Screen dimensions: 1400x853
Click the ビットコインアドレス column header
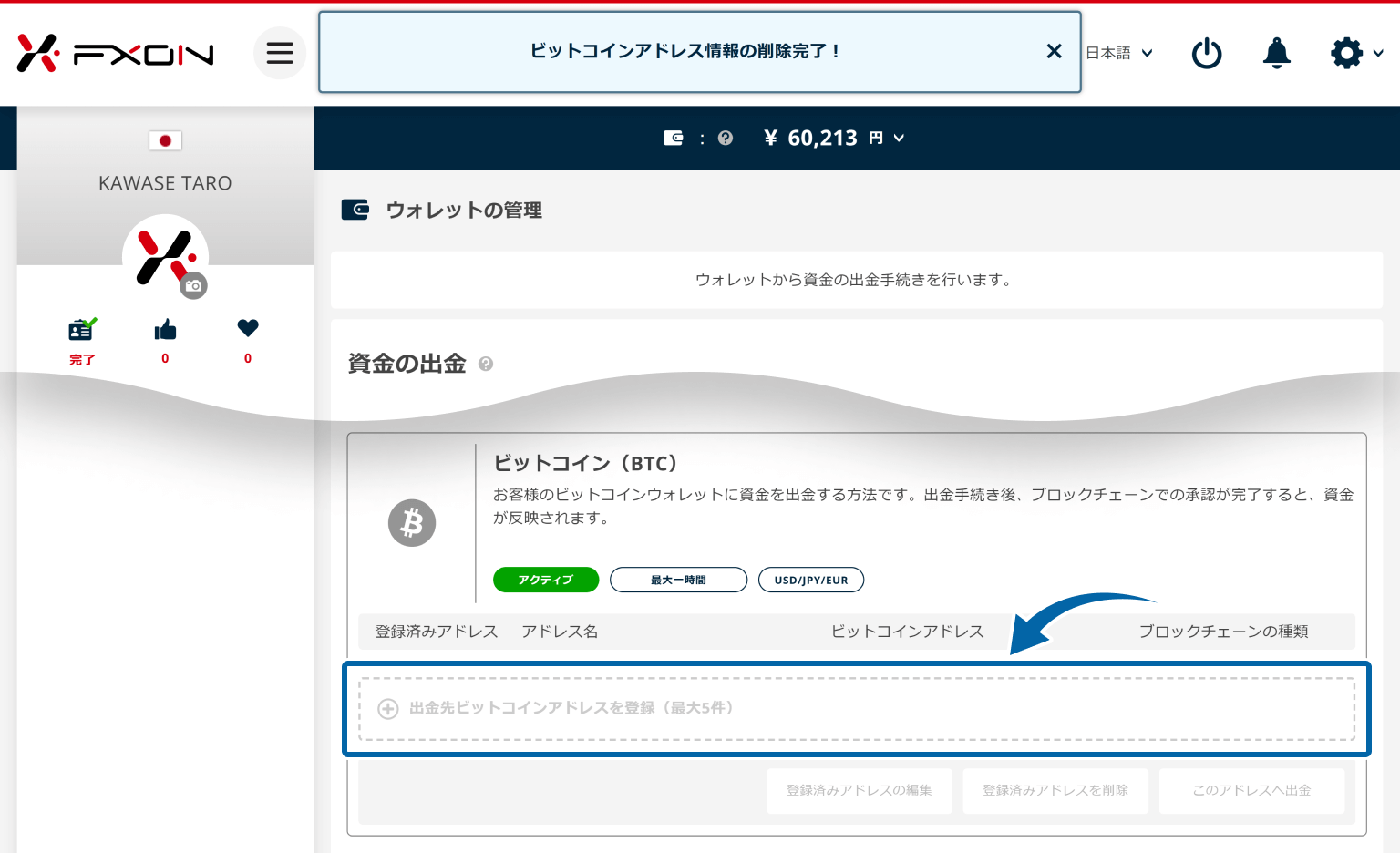point(908,632)
